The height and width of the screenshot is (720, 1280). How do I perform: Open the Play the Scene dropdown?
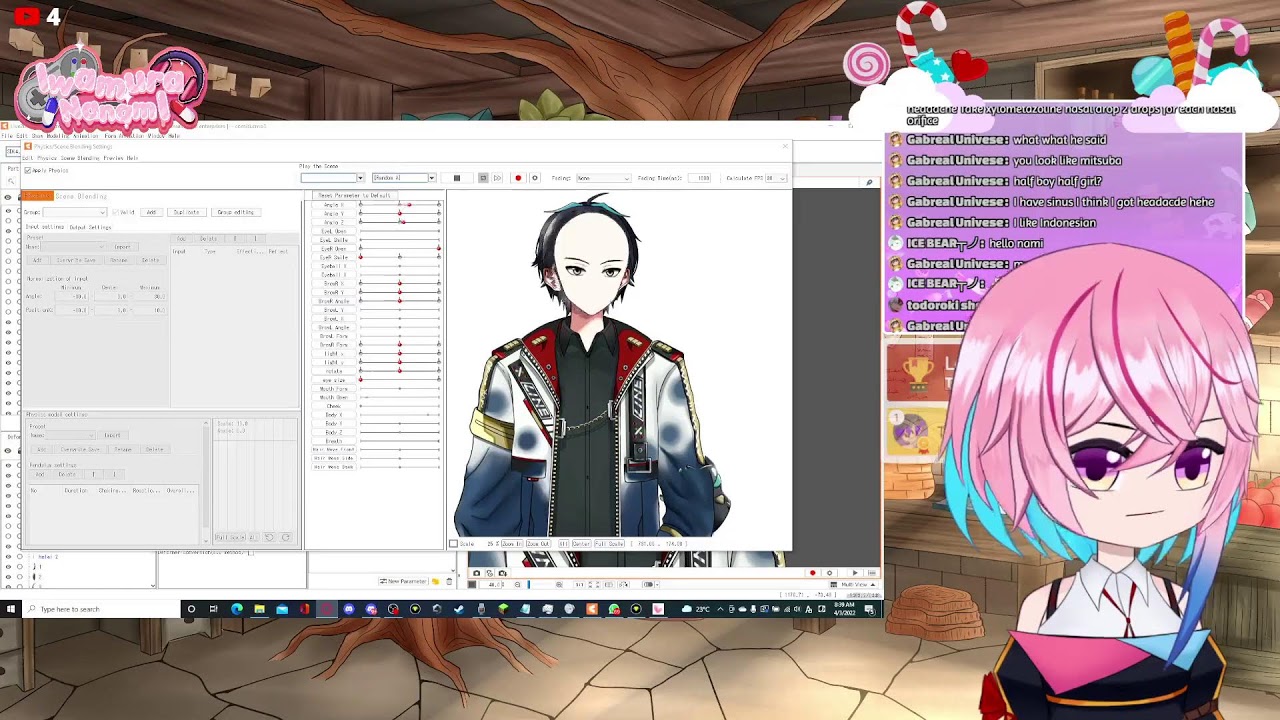332,178
